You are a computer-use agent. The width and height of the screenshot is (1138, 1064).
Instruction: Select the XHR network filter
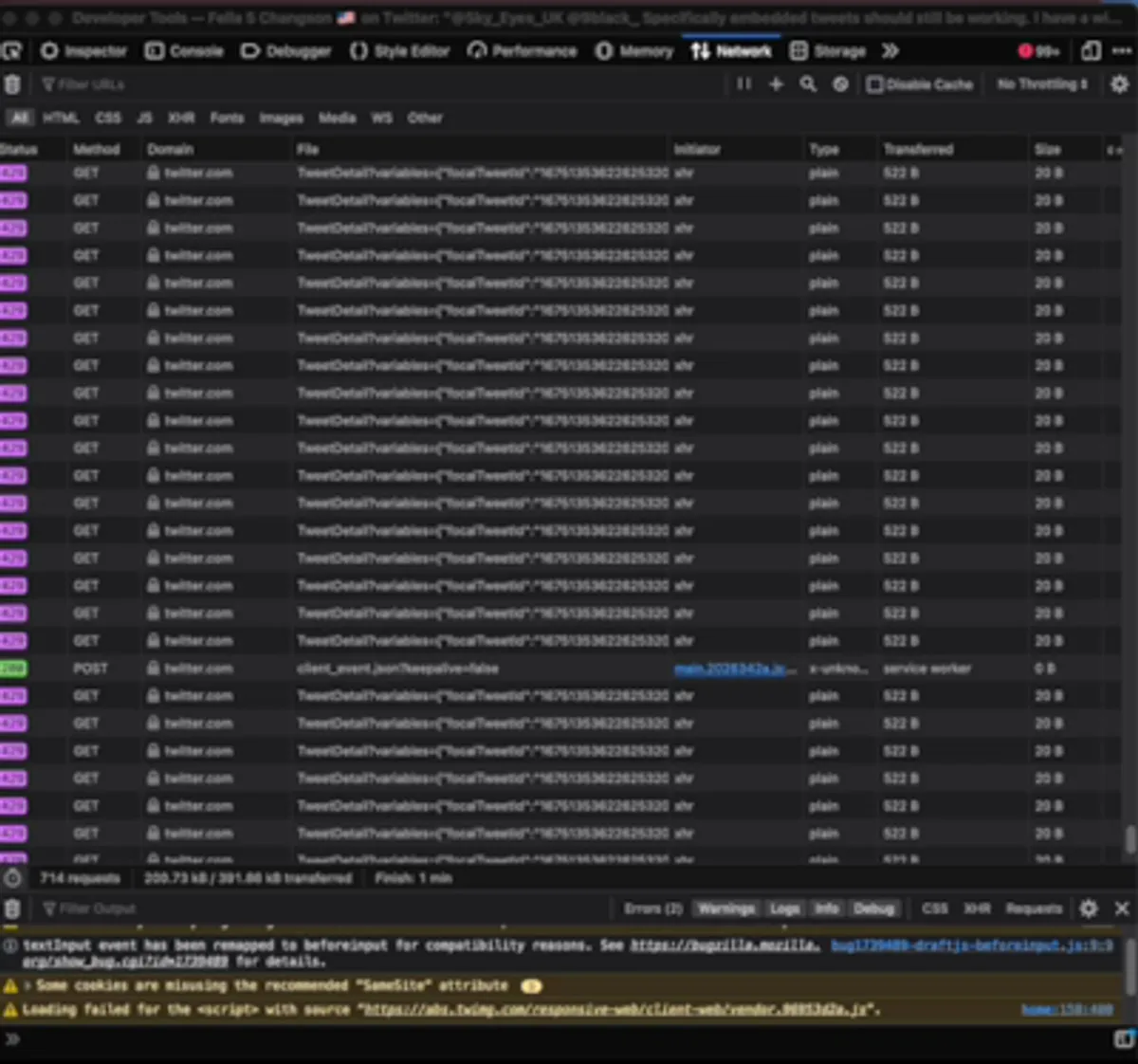tap(180, 118)
